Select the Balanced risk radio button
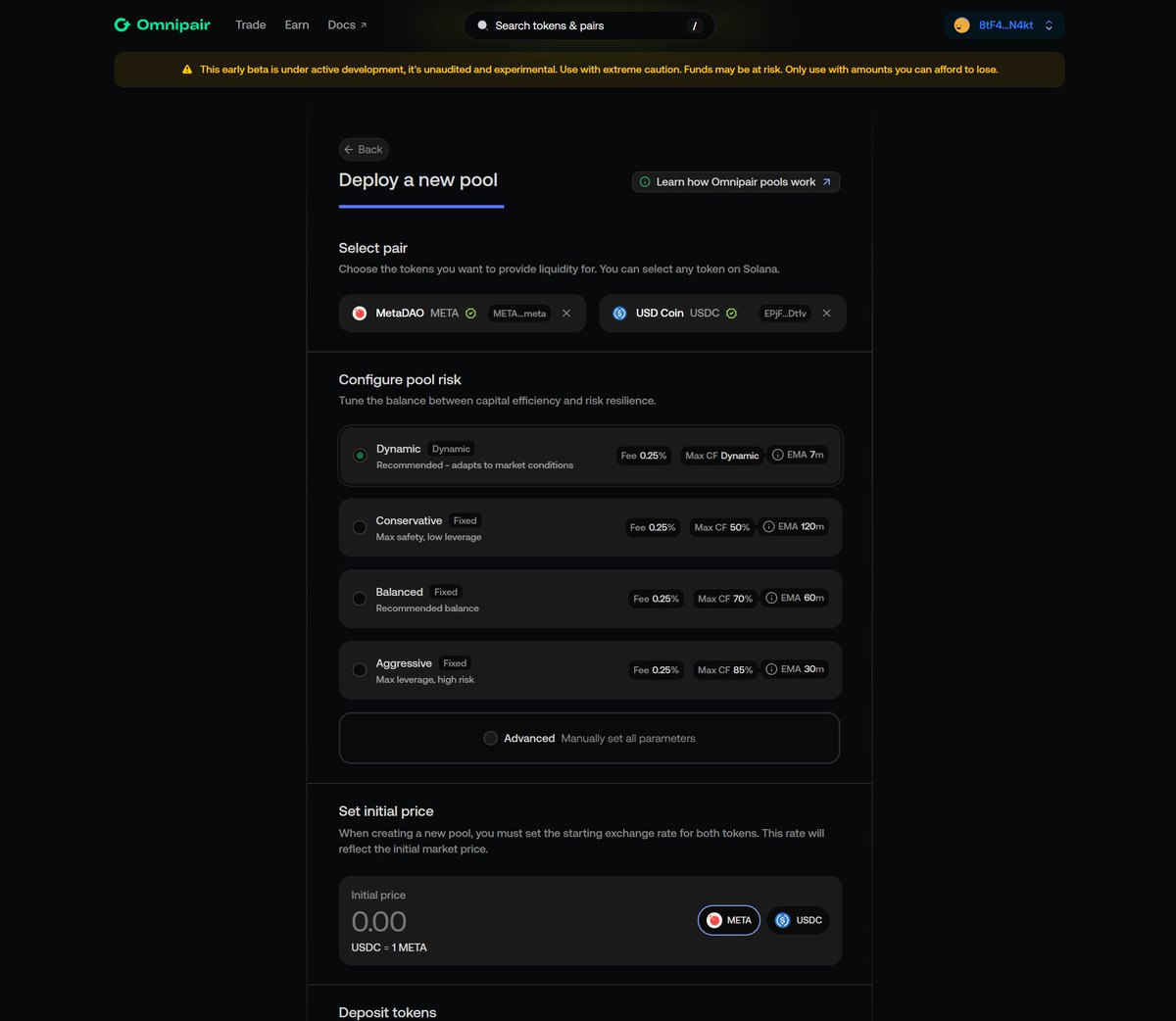1176x1021 pixels. (360, 599)
